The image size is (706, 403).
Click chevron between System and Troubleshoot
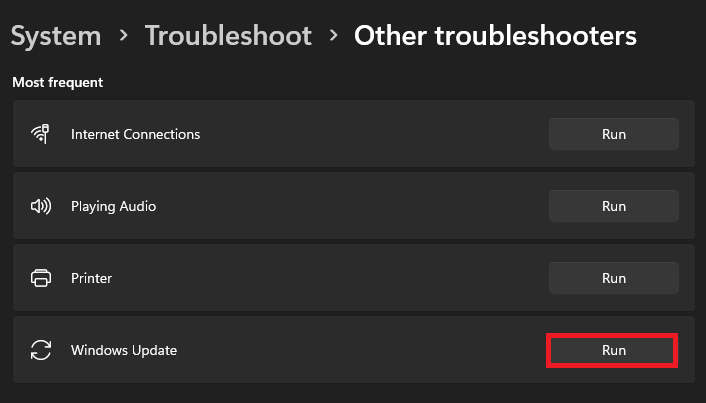(x=123, y=36)
